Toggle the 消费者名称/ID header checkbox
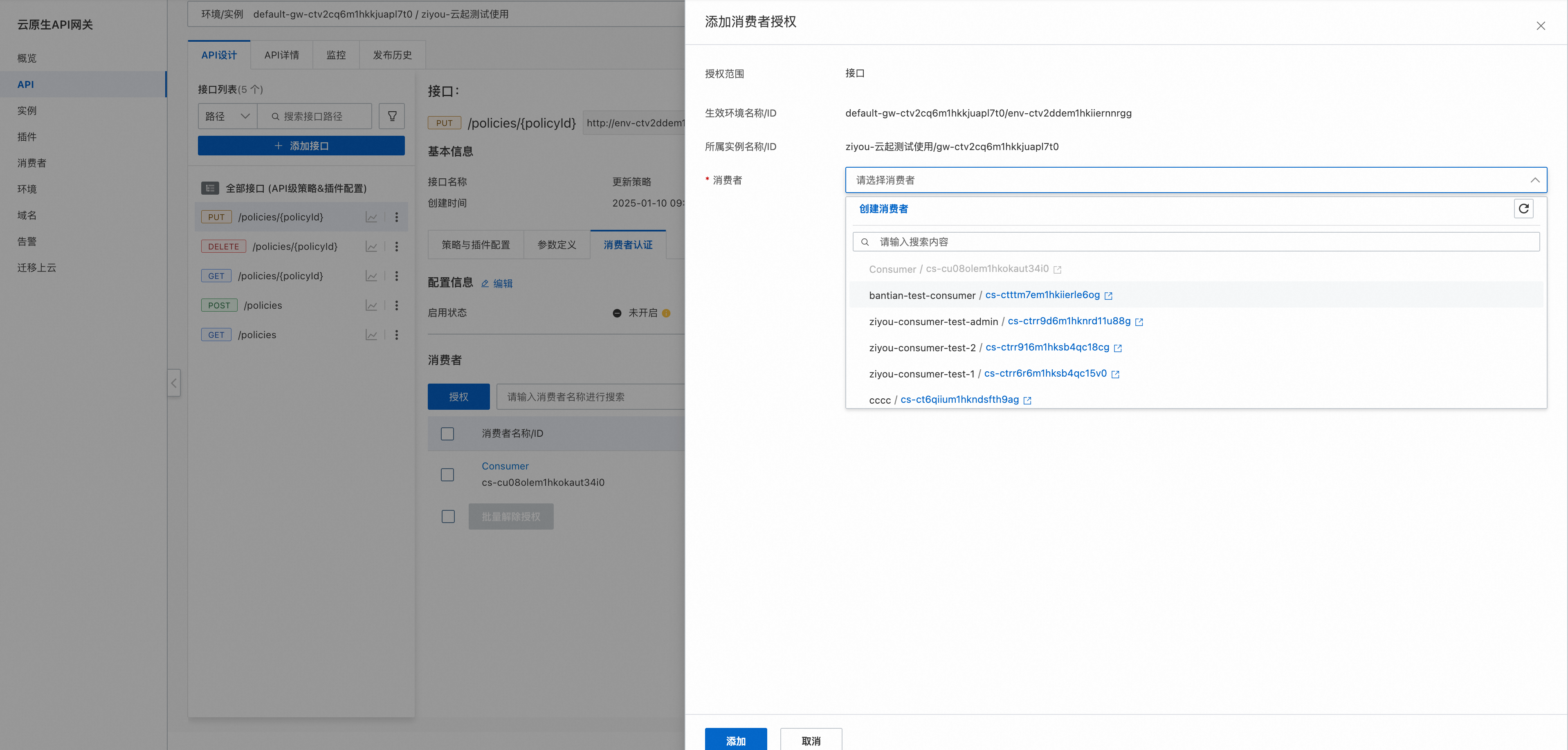 tap(447, 433)
